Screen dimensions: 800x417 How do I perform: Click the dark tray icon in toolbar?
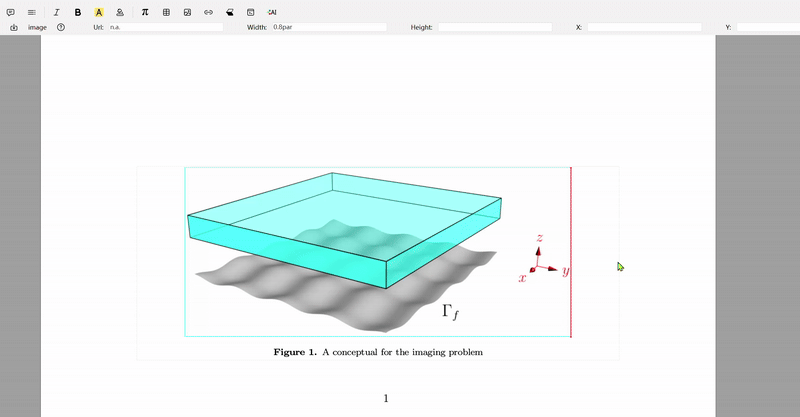tap(229, 12)
